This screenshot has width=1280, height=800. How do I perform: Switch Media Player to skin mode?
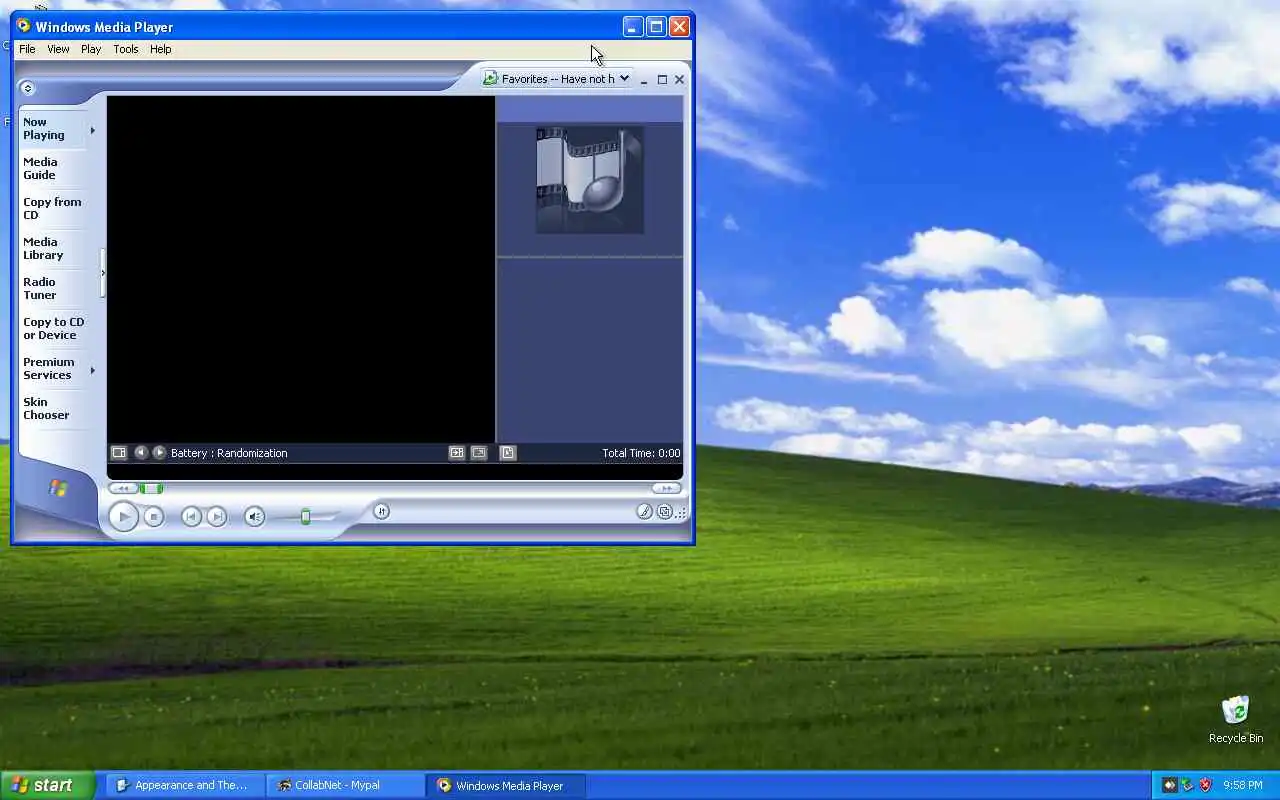click(x=665, y=512)
